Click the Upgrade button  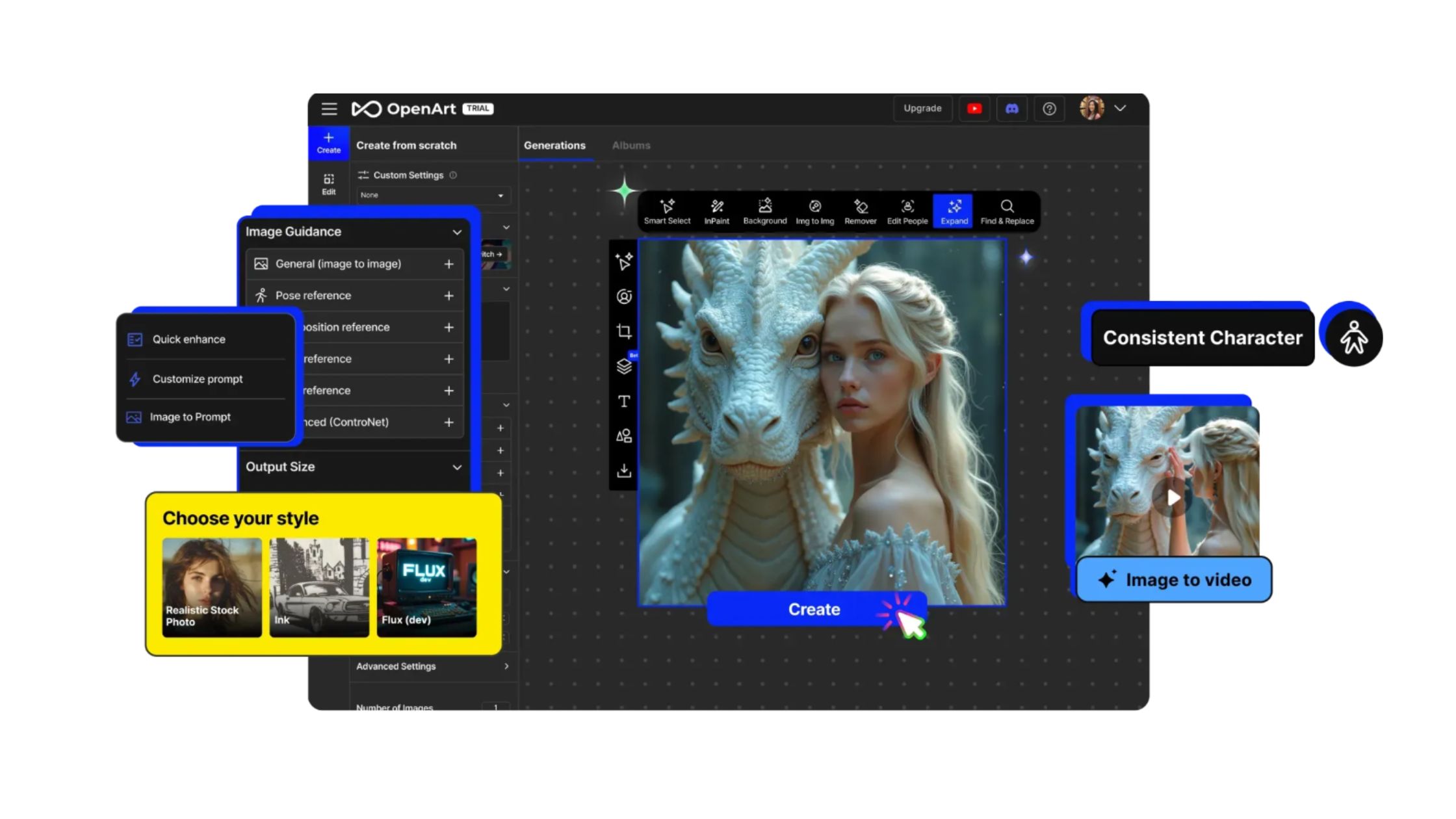click(x=922, y=109)
